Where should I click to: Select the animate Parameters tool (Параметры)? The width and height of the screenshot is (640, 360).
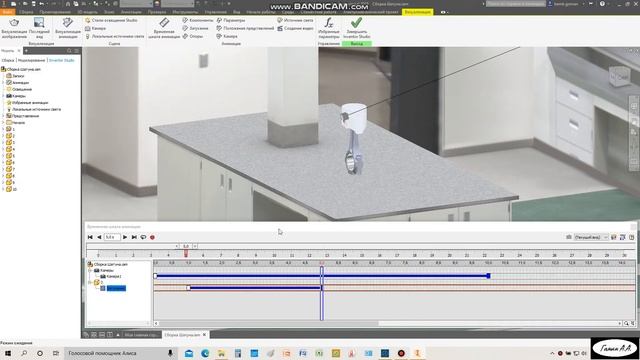(x=231, y=20)
